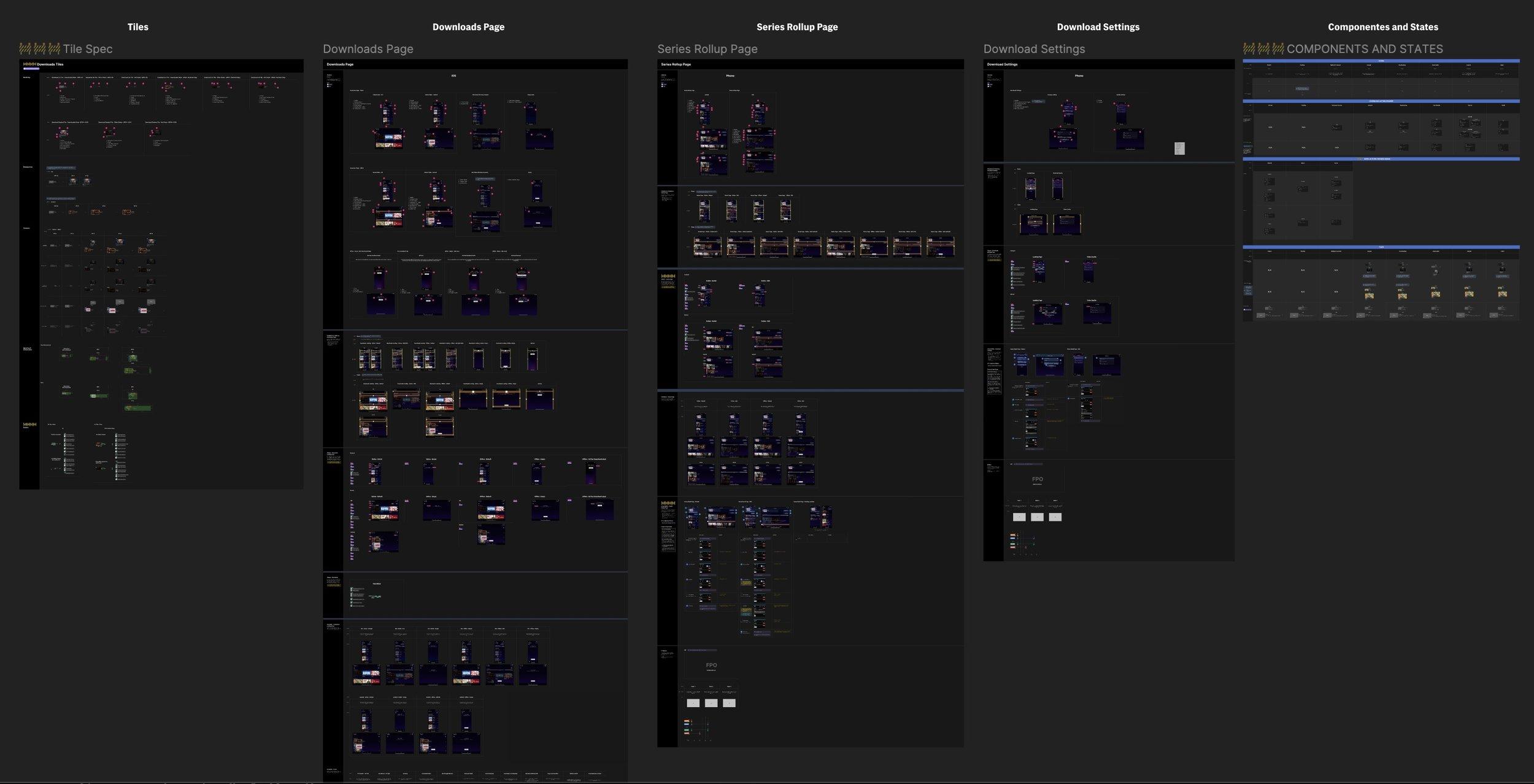The height and width of the screenshot is (784, 1534).
Task: Click the FPO placeholder in Download Settings
Action: pos(1037,480)
